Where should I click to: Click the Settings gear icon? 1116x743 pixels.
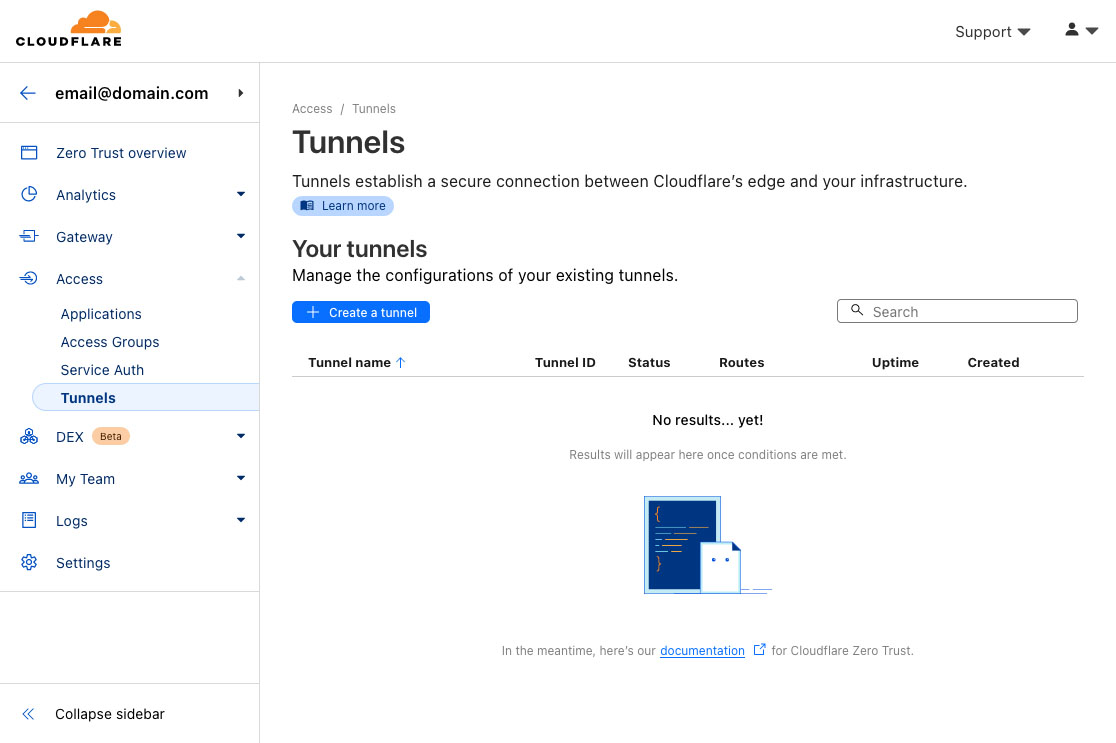(x=29, y=563)
